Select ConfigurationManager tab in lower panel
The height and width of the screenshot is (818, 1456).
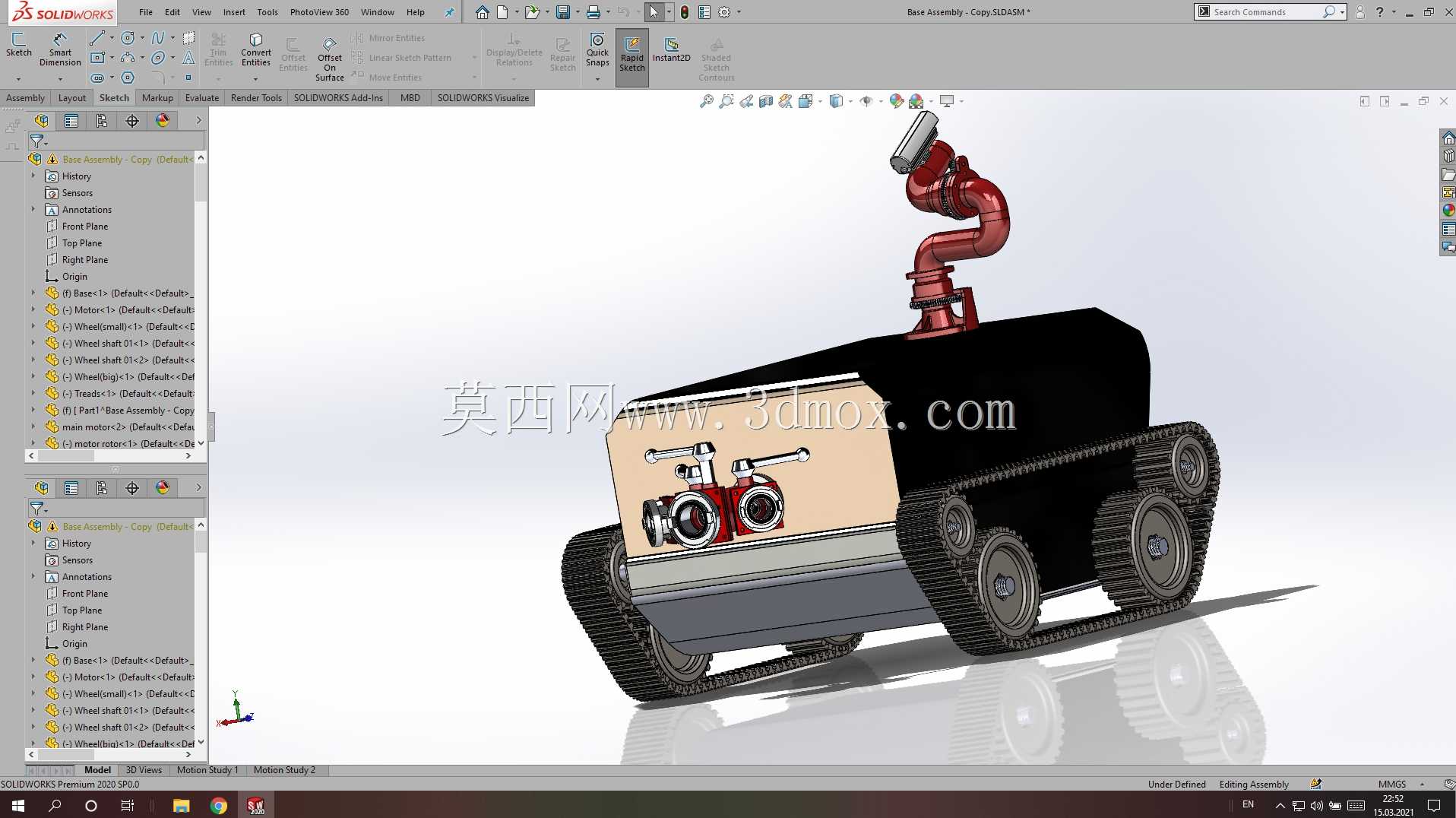pos(102,488)
